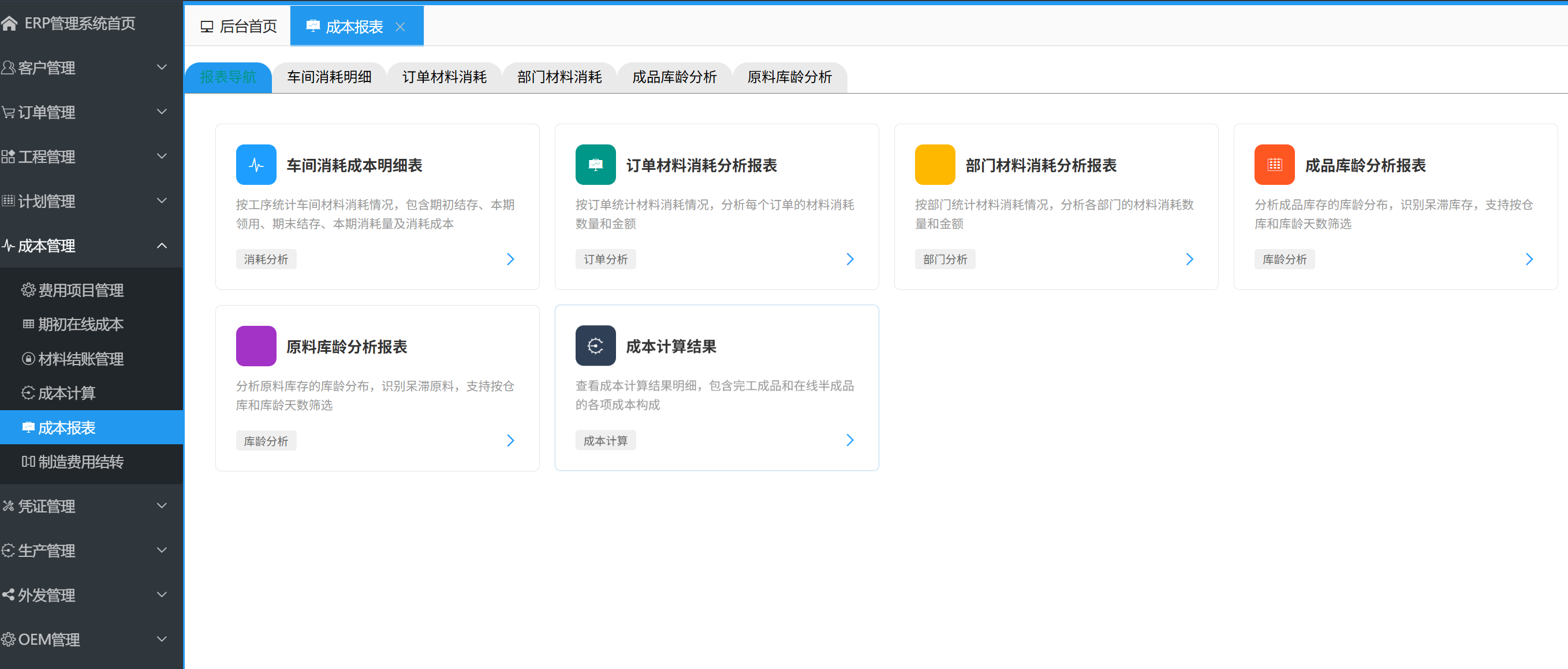Open arrow on 部门材料消耗分析报表 card
This screenshot has width=1568, height=669.
pyautogui.click(x=1190, y=259)
